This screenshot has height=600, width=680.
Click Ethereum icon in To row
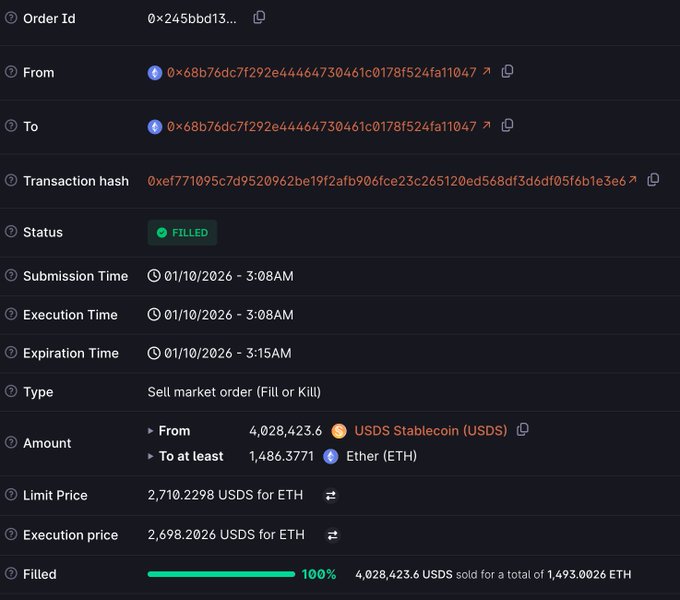click(155, 127)
